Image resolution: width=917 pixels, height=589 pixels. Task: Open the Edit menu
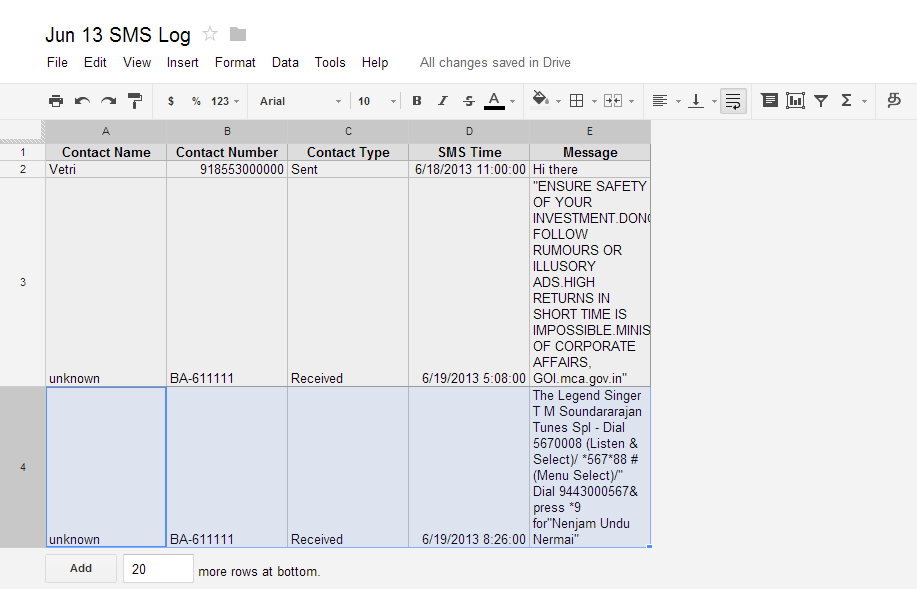(95, 63)
